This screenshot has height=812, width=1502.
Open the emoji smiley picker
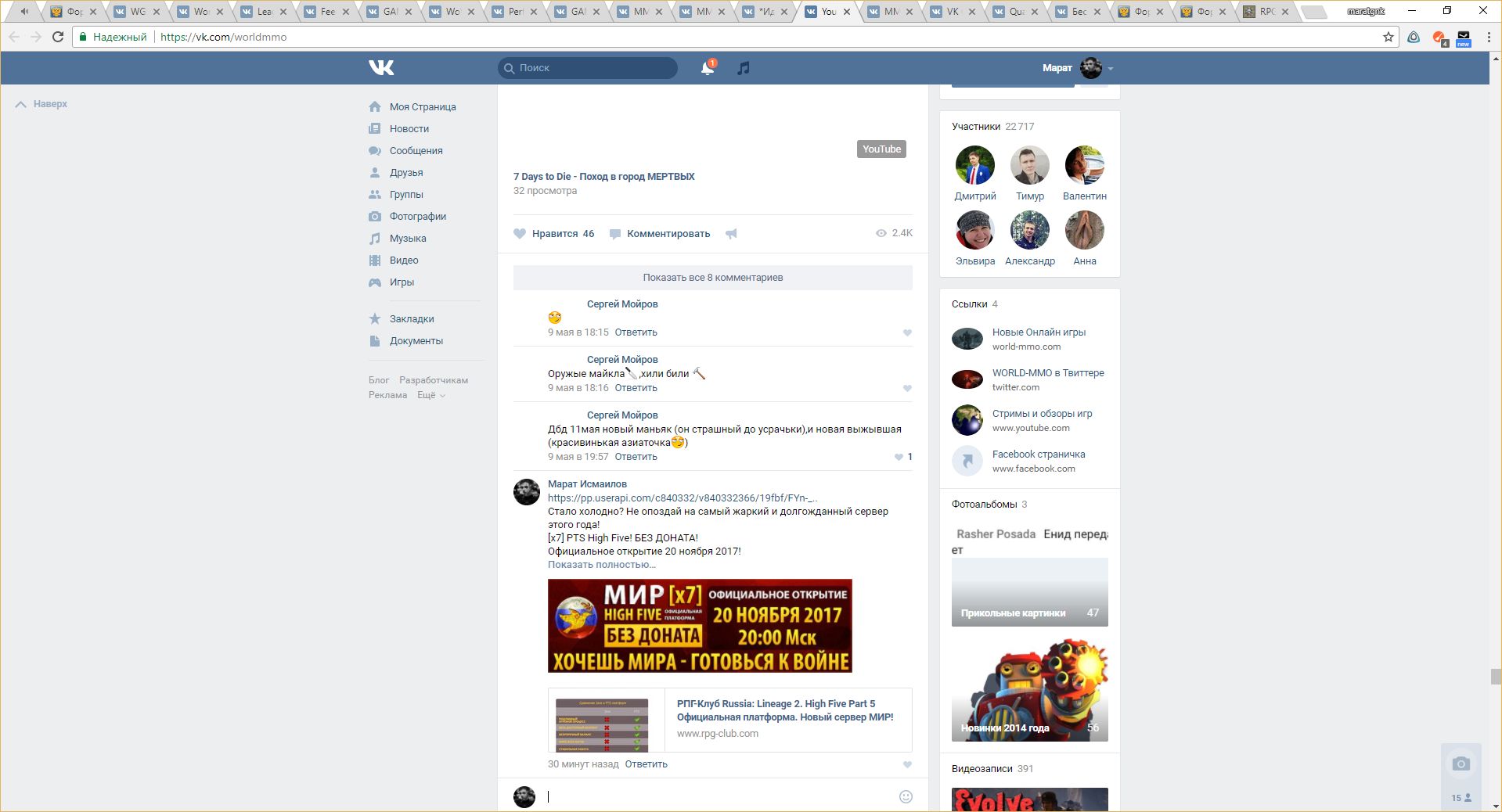906,796
